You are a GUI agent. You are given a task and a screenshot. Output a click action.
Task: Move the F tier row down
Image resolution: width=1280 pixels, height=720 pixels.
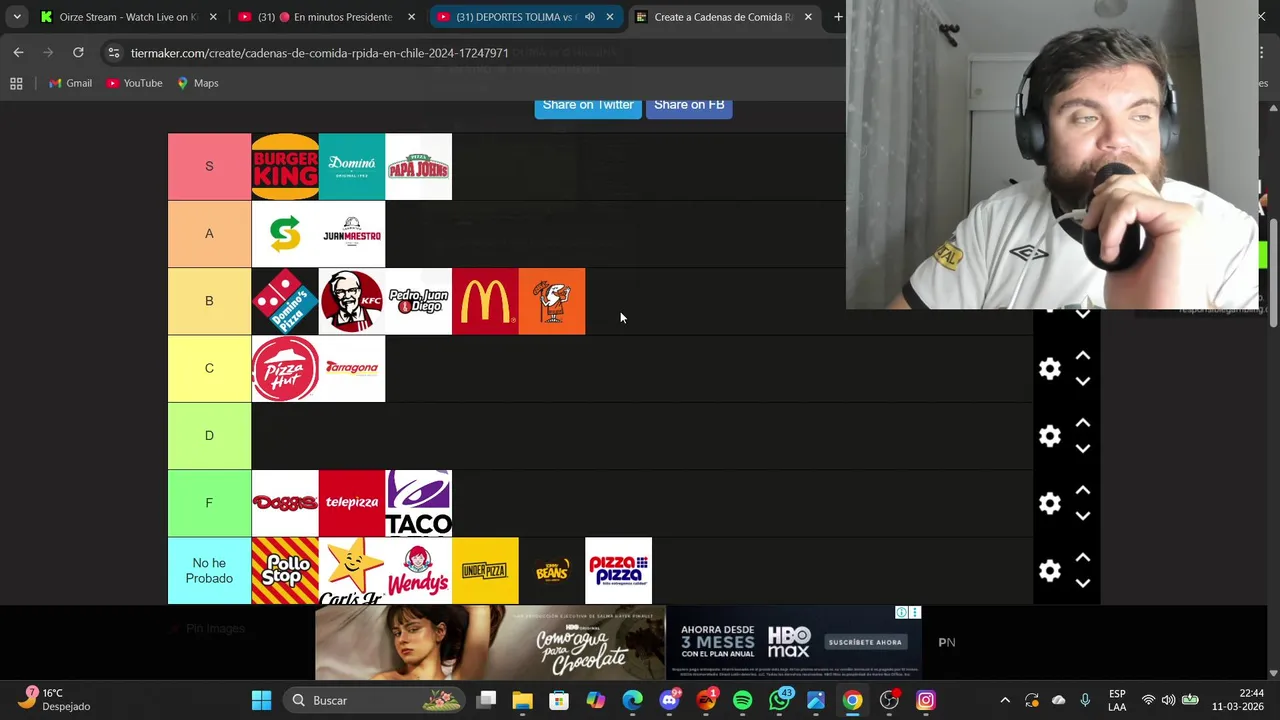1082,515
